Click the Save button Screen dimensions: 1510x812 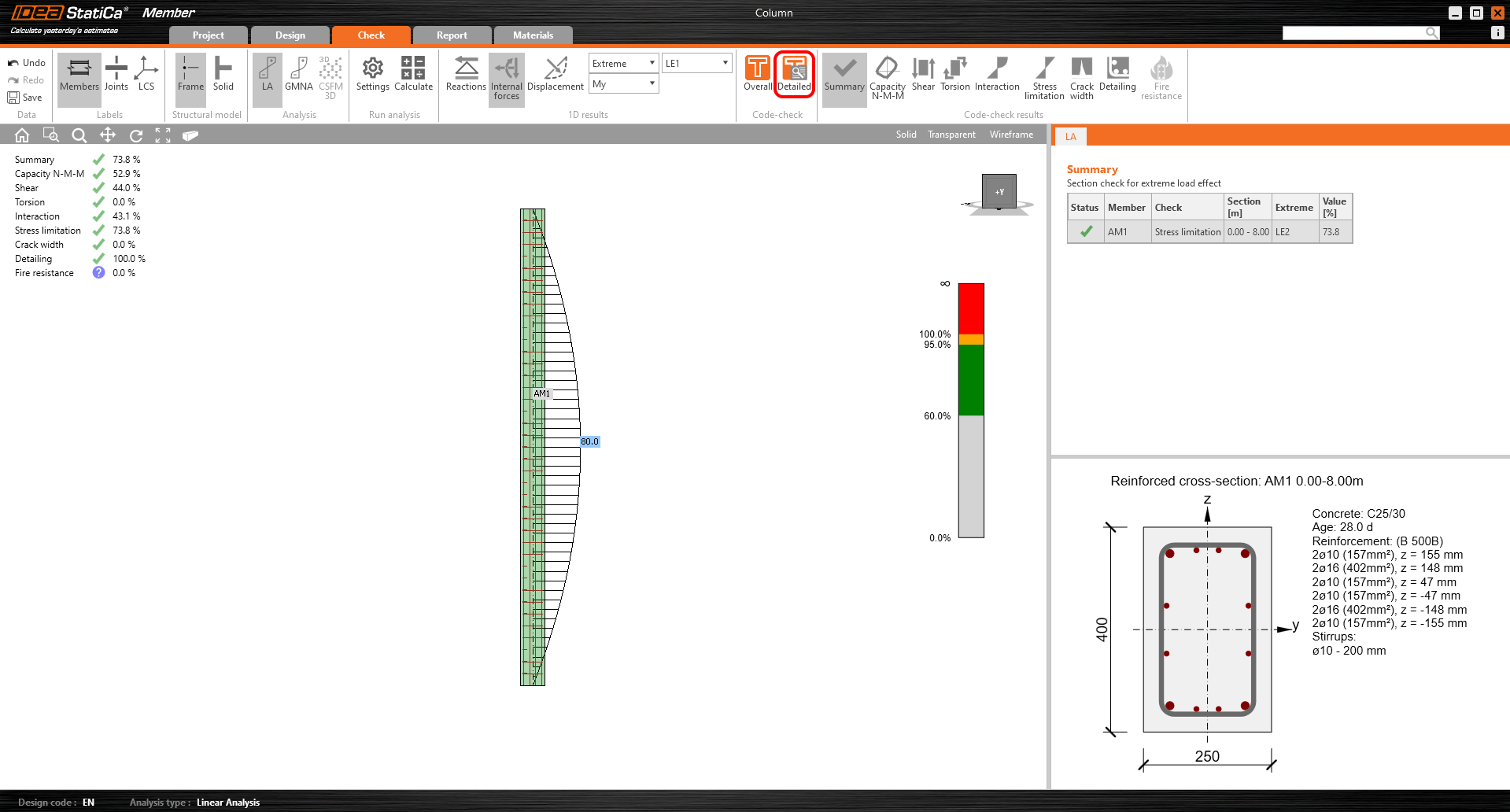tap(25, 98)
